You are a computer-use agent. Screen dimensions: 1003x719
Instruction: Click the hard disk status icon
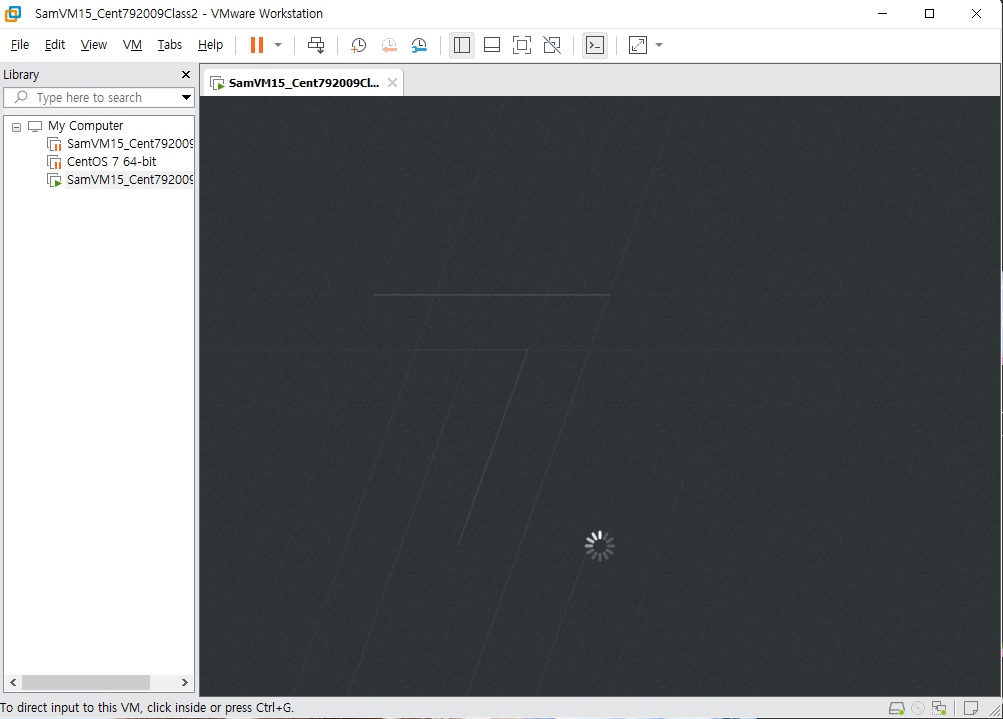(x=896, y=708)
